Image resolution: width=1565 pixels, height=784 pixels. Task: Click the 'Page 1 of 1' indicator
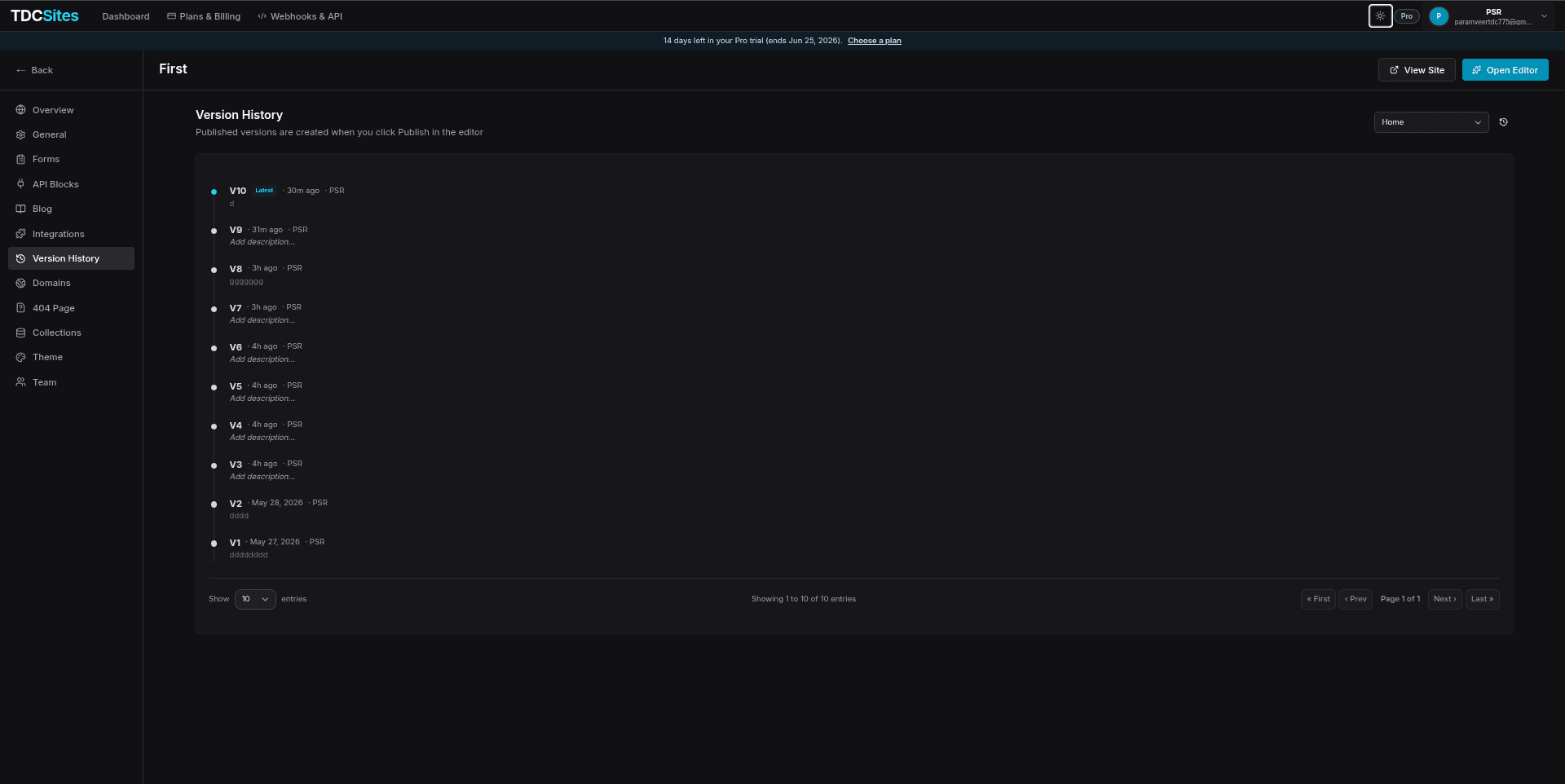point(1400,599)
